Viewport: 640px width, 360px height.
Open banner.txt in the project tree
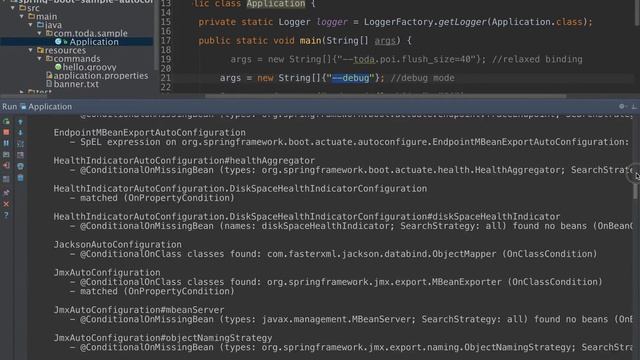click(x=76, y=84)
